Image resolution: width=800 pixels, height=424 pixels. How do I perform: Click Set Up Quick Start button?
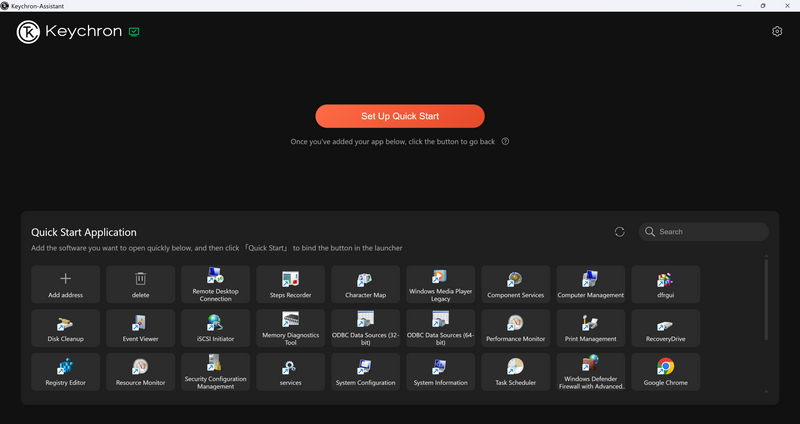(x=400, y=116)
